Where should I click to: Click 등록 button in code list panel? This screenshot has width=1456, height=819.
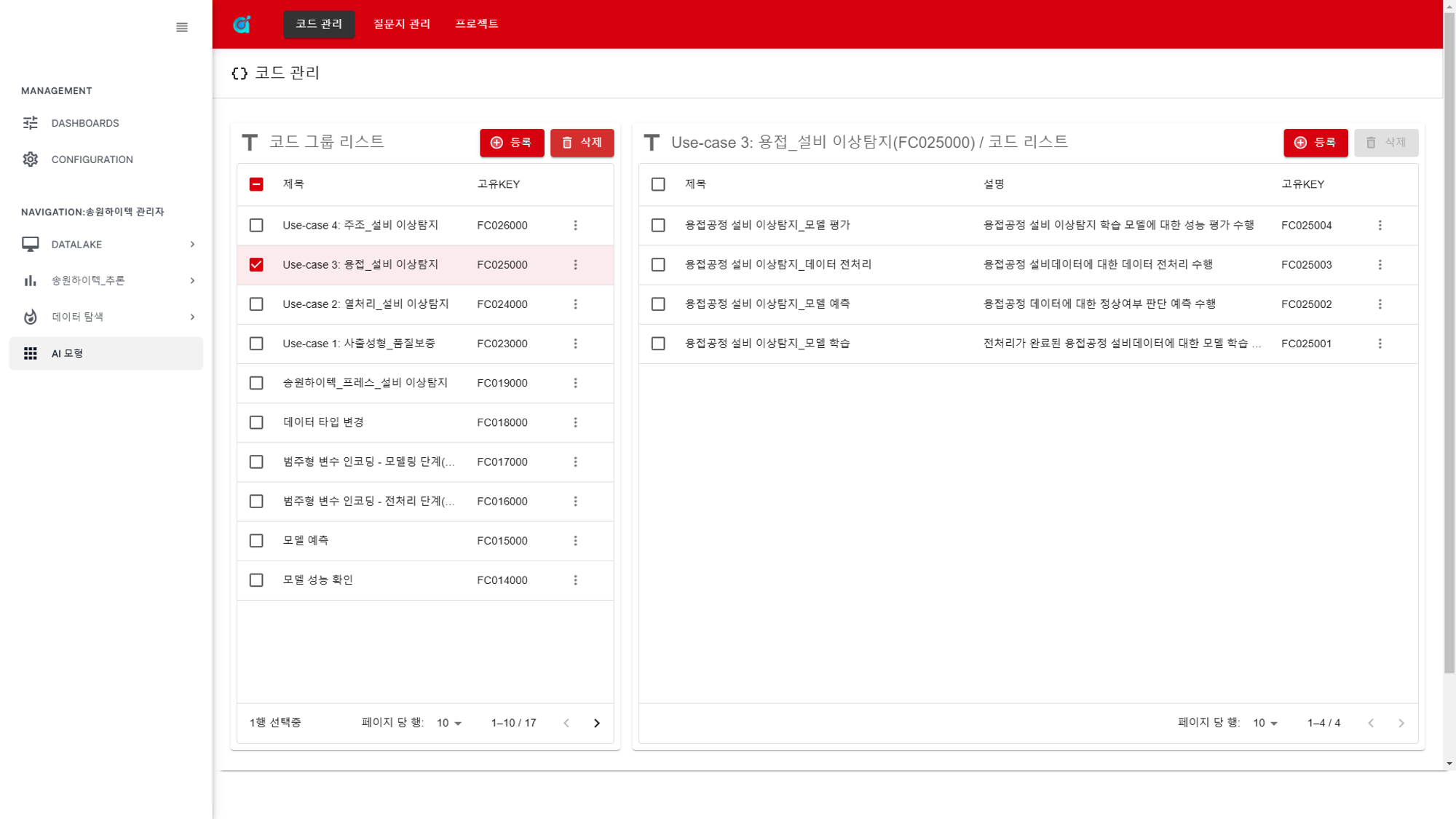click(1315, 143)
